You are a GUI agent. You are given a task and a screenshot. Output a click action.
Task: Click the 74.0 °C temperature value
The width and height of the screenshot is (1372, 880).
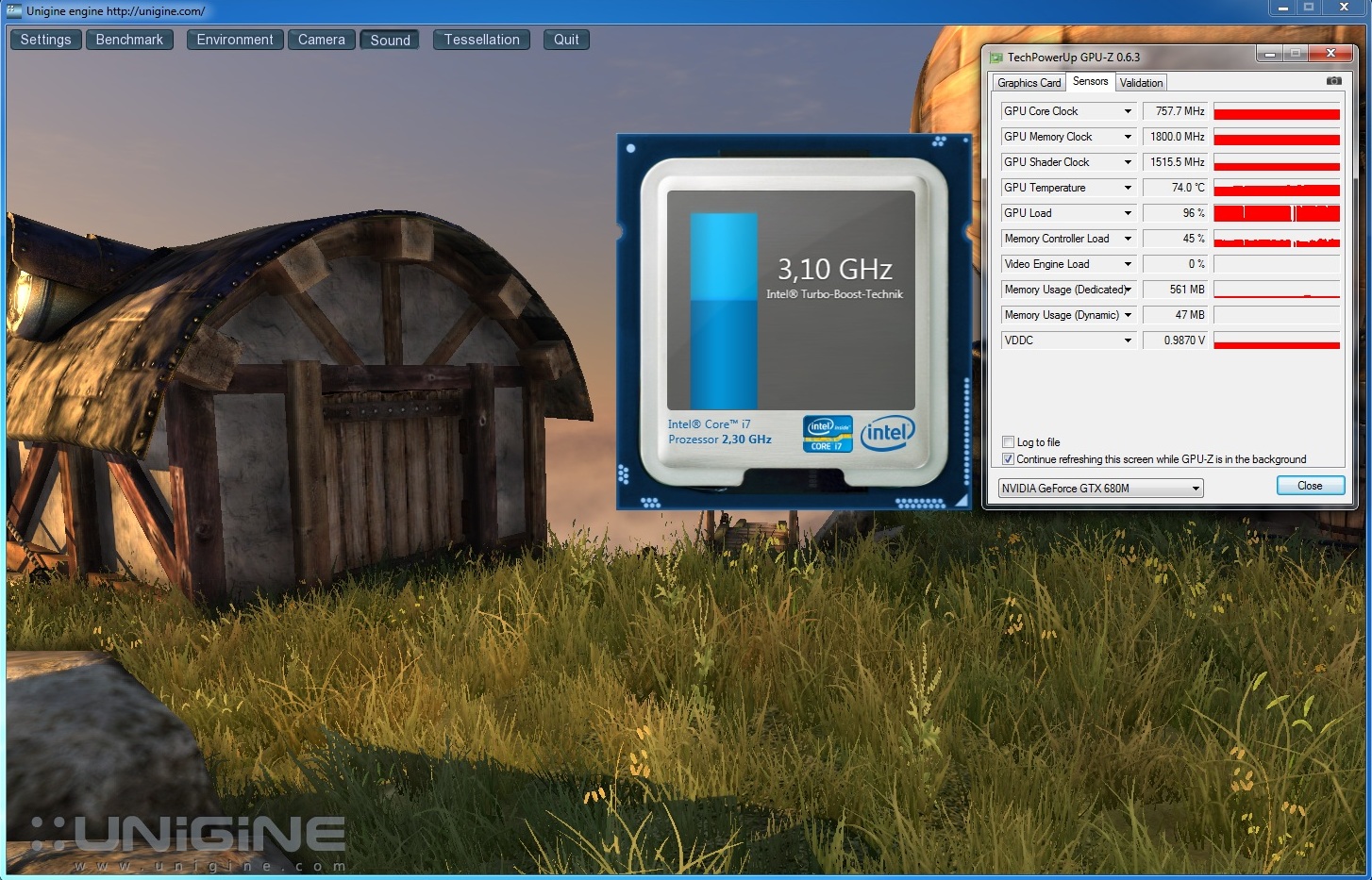pyautogui.click(x=1175, y=188)
